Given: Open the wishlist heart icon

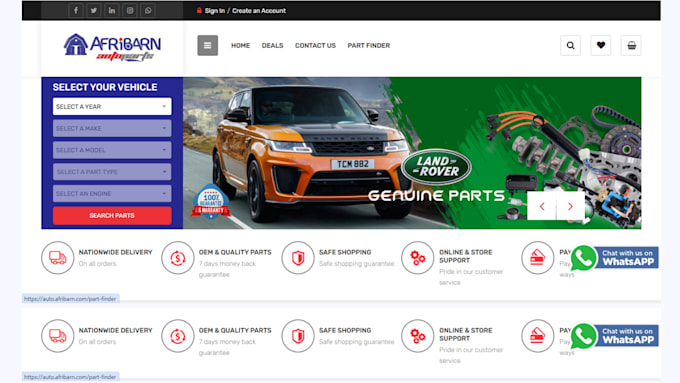Looking at the screenshot, I should [601, 45].
